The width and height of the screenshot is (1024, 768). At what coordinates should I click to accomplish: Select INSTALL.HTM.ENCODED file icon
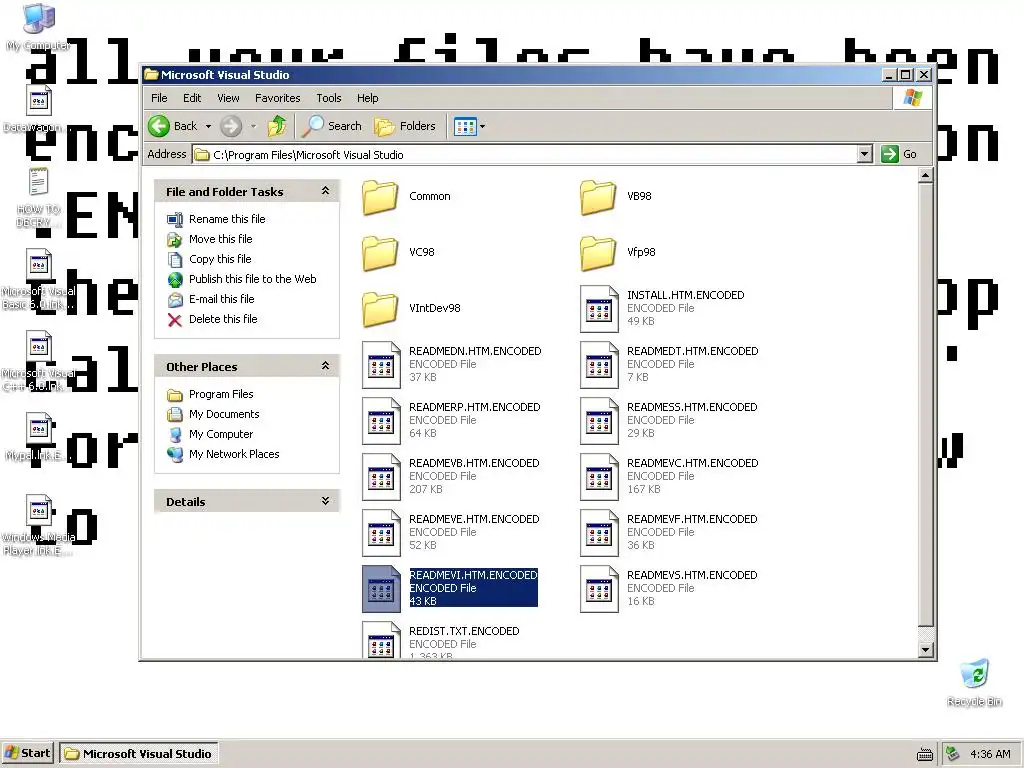click(x=599, y=309)
